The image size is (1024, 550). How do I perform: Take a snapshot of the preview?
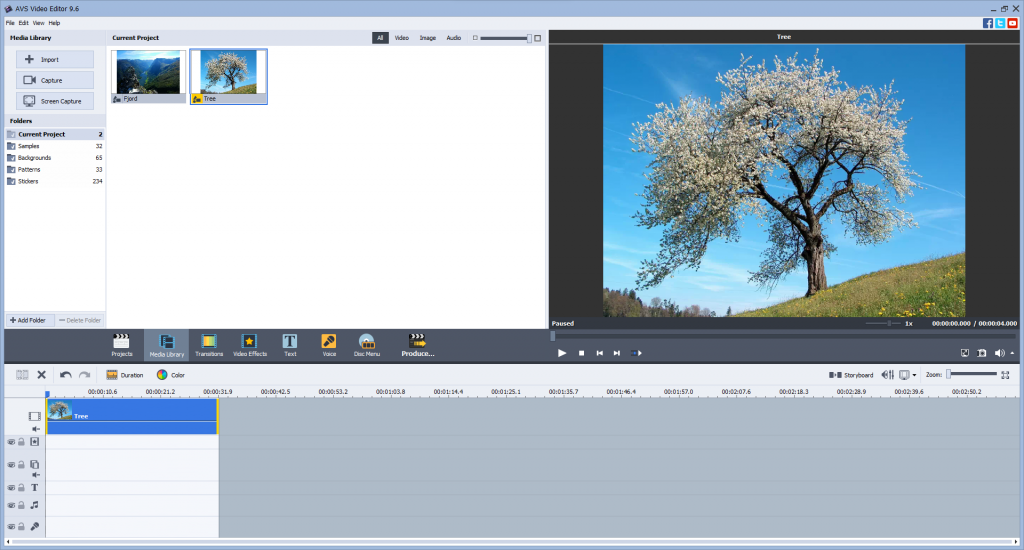[x=983, y=353]
